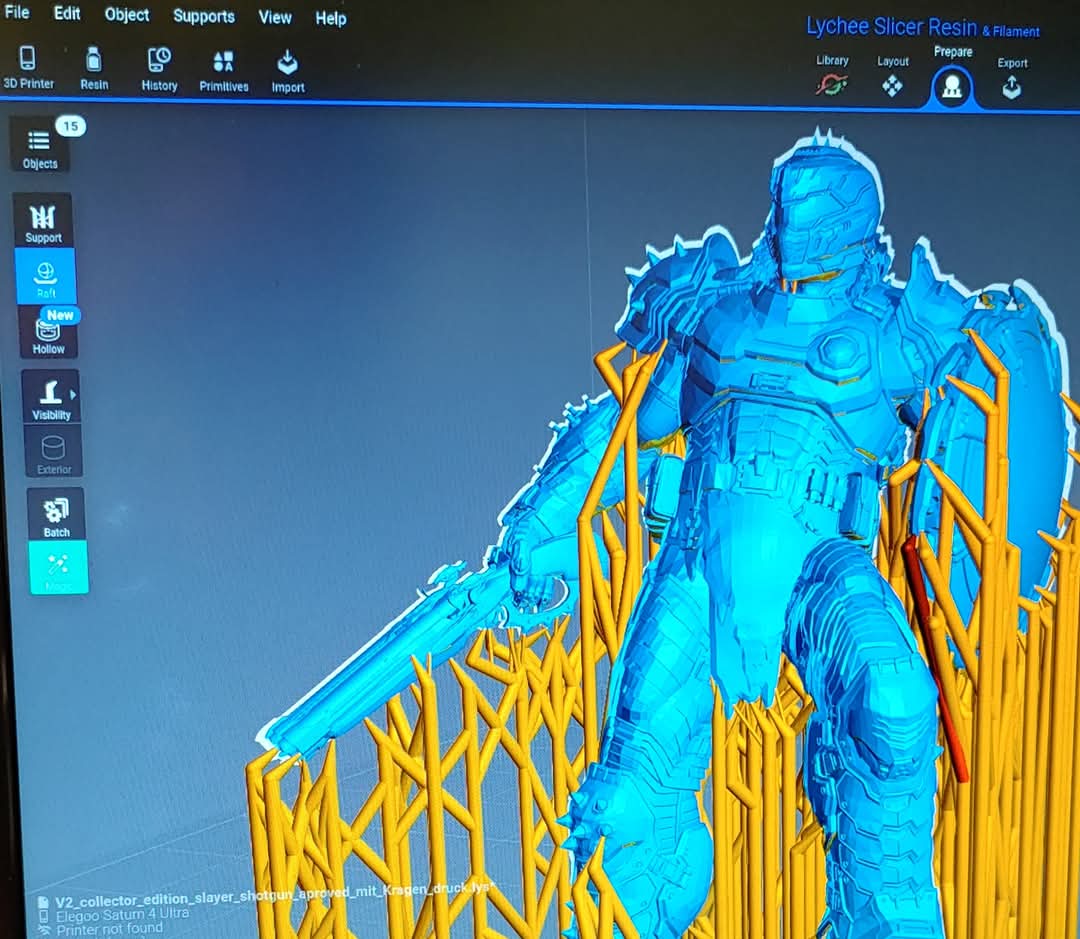Import a model file

point(288,72)
